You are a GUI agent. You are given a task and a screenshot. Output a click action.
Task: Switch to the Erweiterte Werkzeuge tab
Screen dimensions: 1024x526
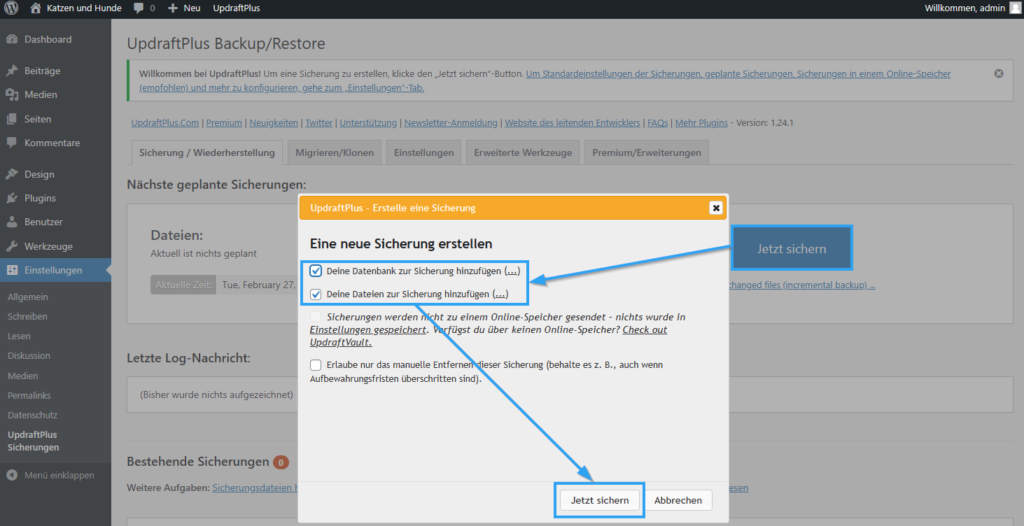(x=523, y=152)
